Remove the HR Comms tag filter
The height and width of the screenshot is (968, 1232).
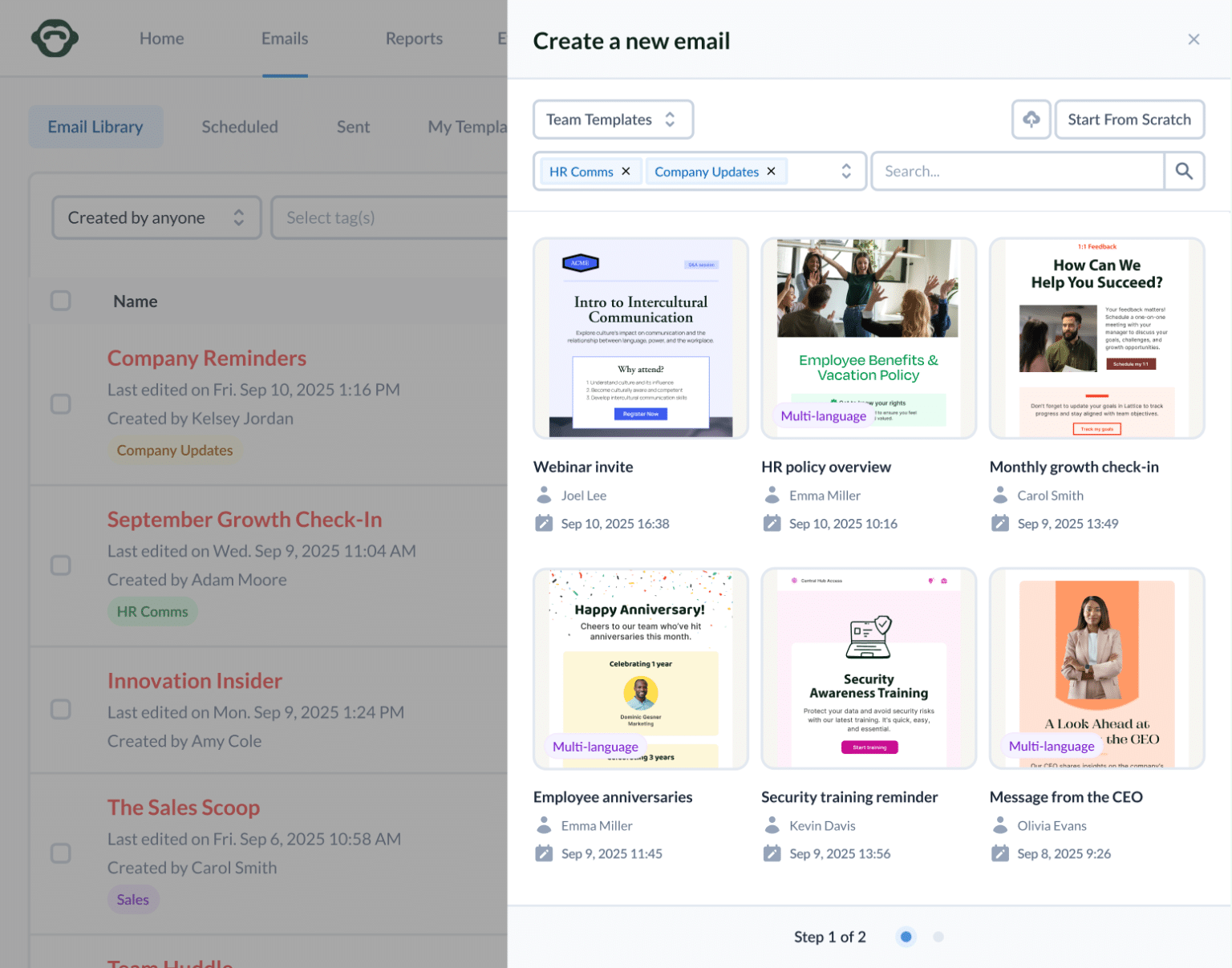pos(626,172)
